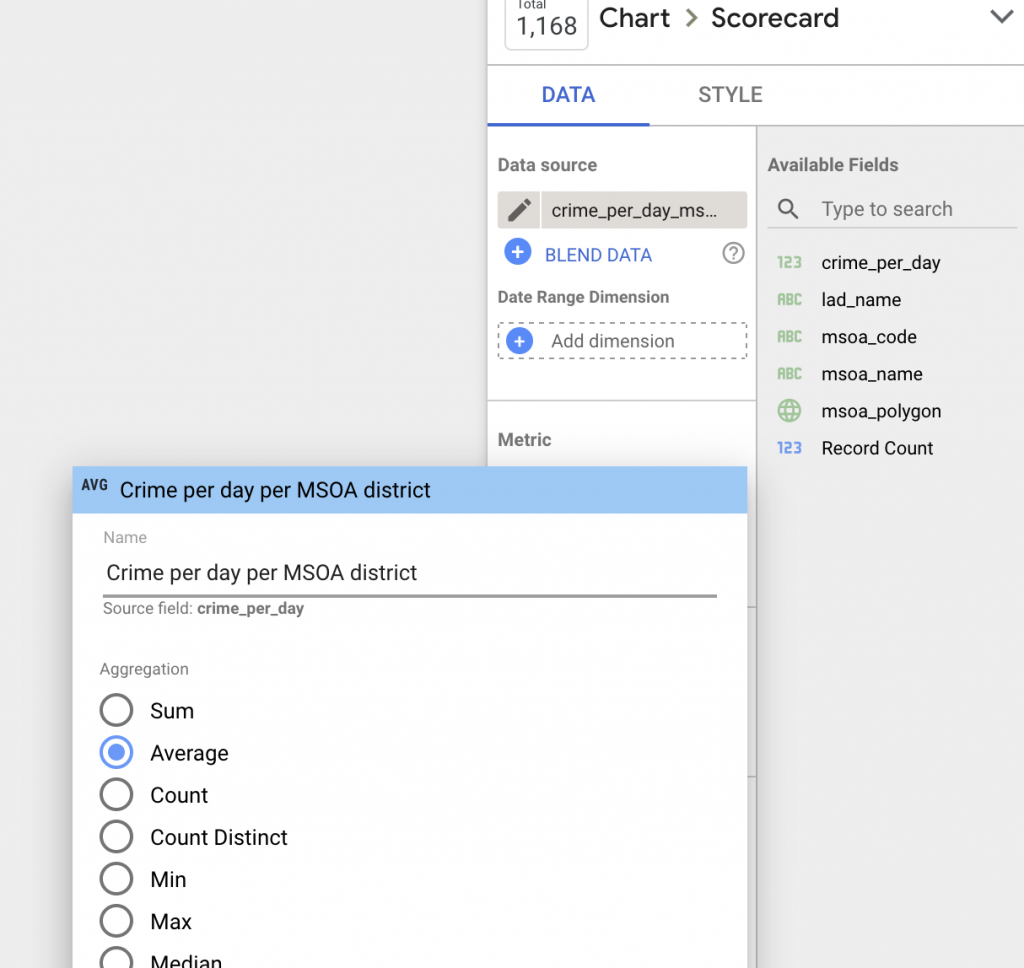
Task: Click the ABC type icon beside msoa_name
Action: [x=789, y=374]
